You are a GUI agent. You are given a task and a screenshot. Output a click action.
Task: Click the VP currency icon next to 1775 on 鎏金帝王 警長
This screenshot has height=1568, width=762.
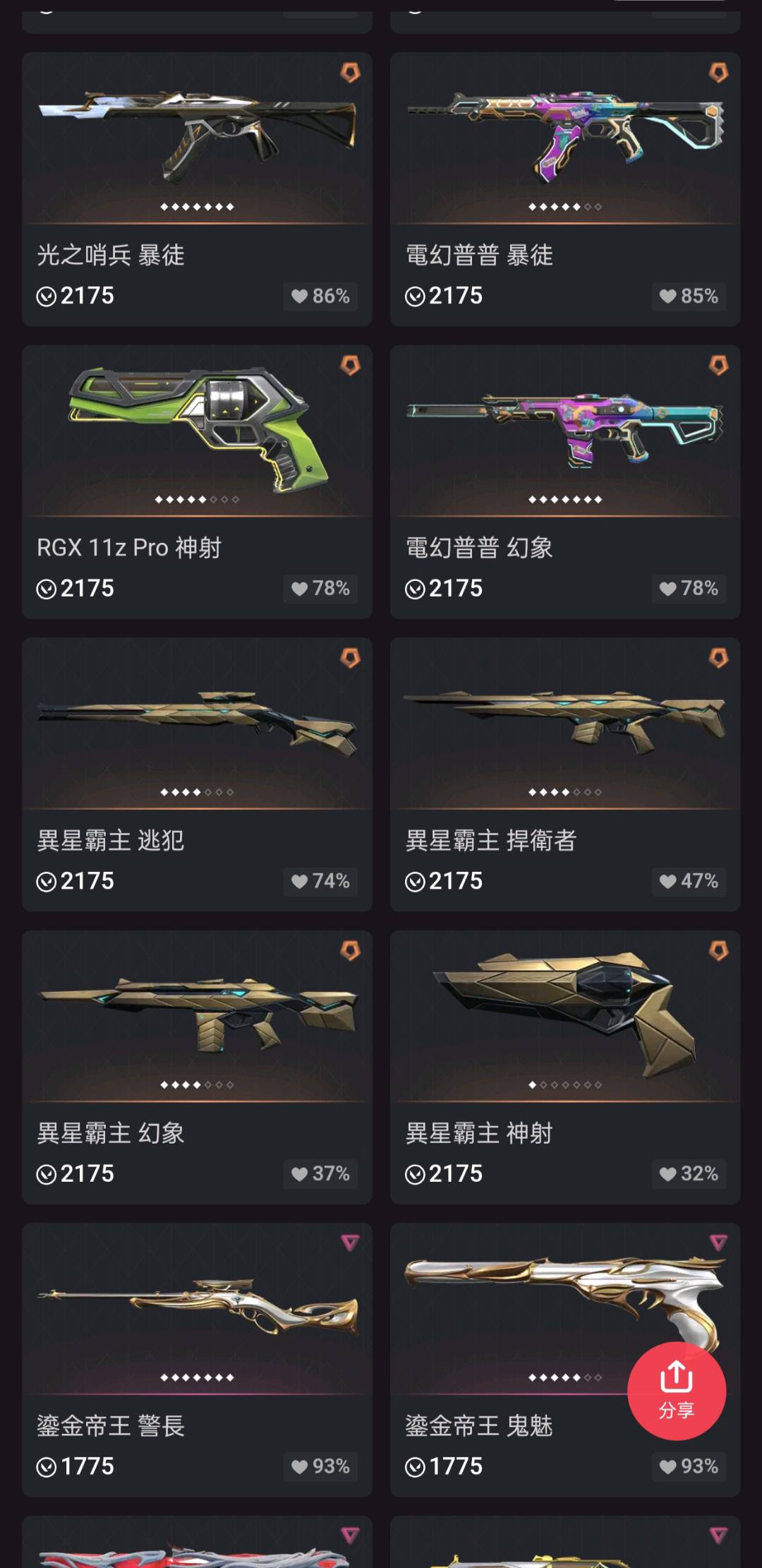(x=47, y=1467)
